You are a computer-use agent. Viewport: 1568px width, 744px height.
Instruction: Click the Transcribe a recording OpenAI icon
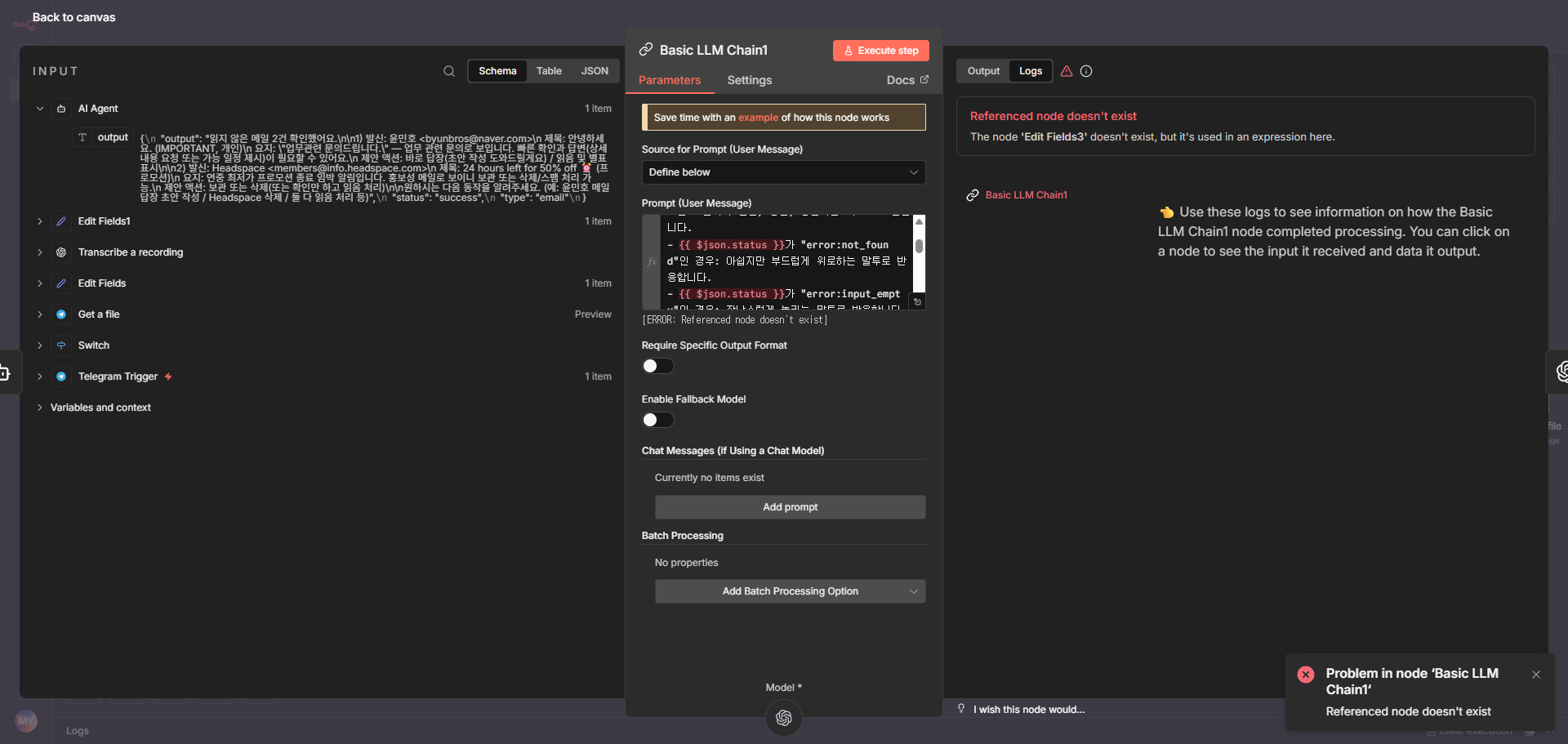pos(61,252)
